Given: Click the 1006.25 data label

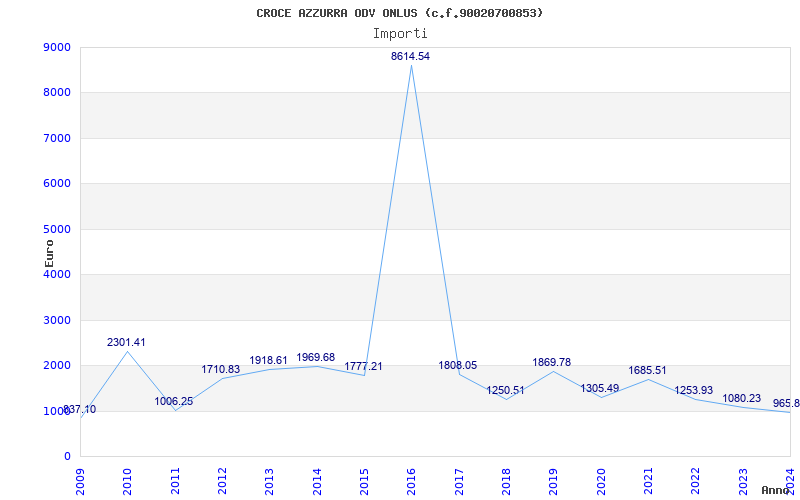Looking at the screenshot, I should 174,402.
